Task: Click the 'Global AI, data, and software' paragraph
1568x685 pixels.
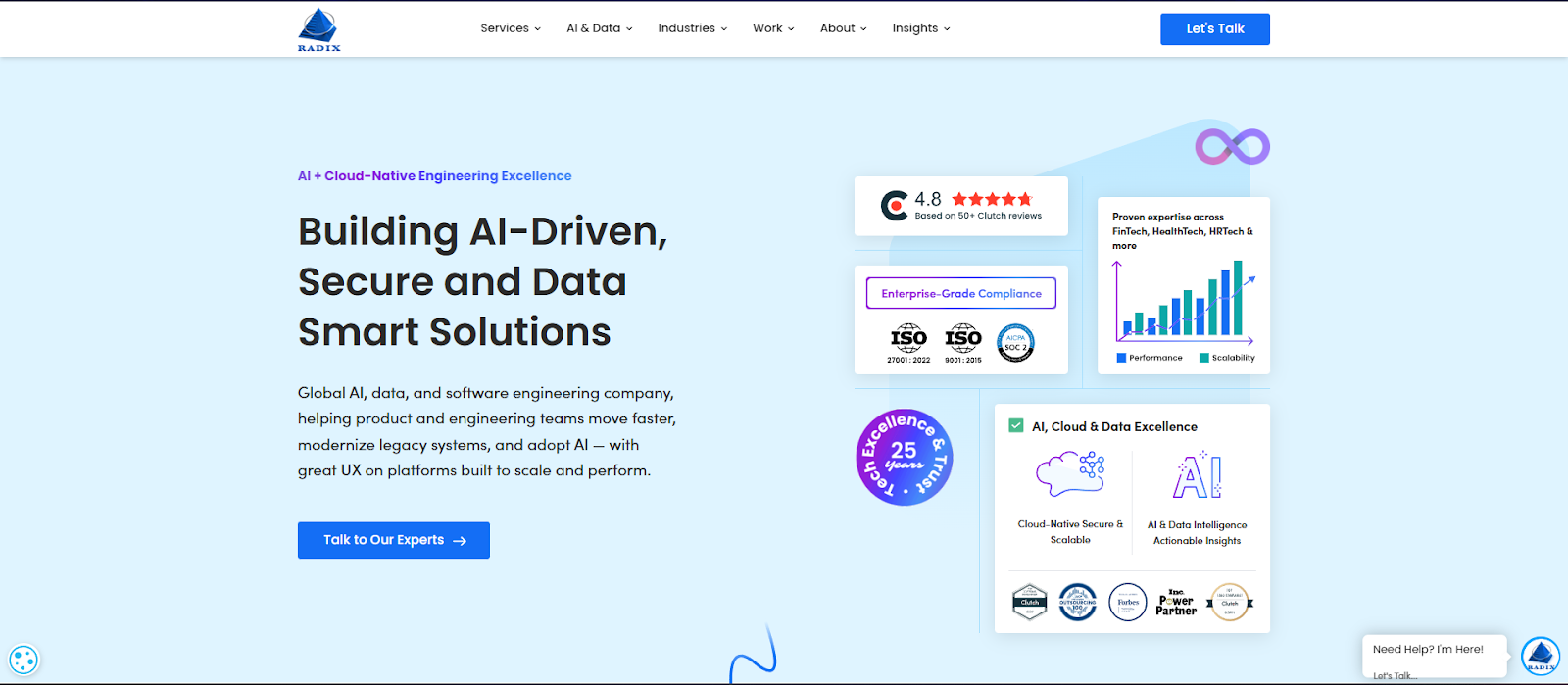Action: [487, 431]
